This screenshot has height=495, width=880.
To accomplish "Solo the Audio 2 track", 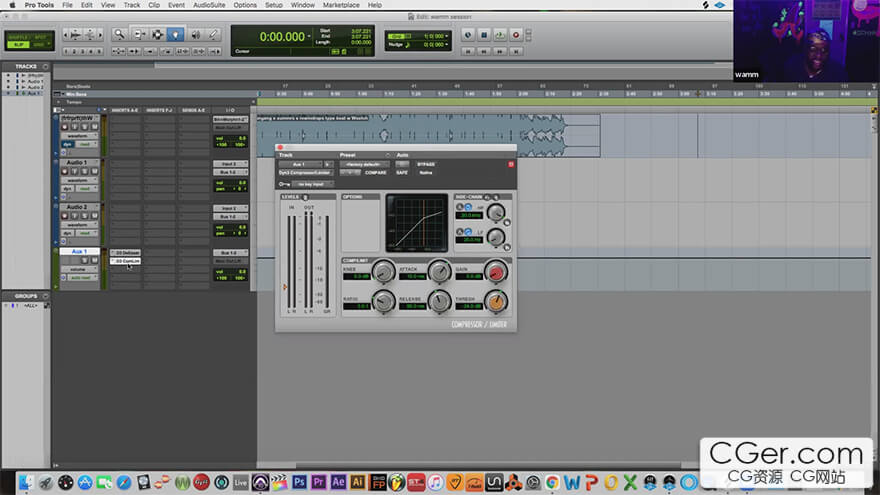I will [84, 216].
